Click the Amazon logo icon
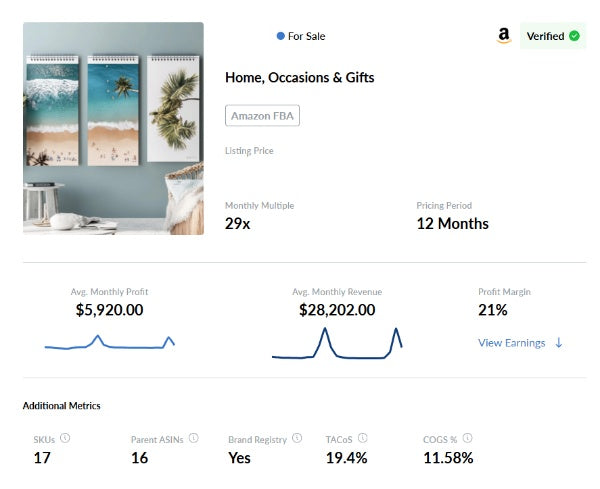Screen dimensions: 600x489 click(504, 36)
